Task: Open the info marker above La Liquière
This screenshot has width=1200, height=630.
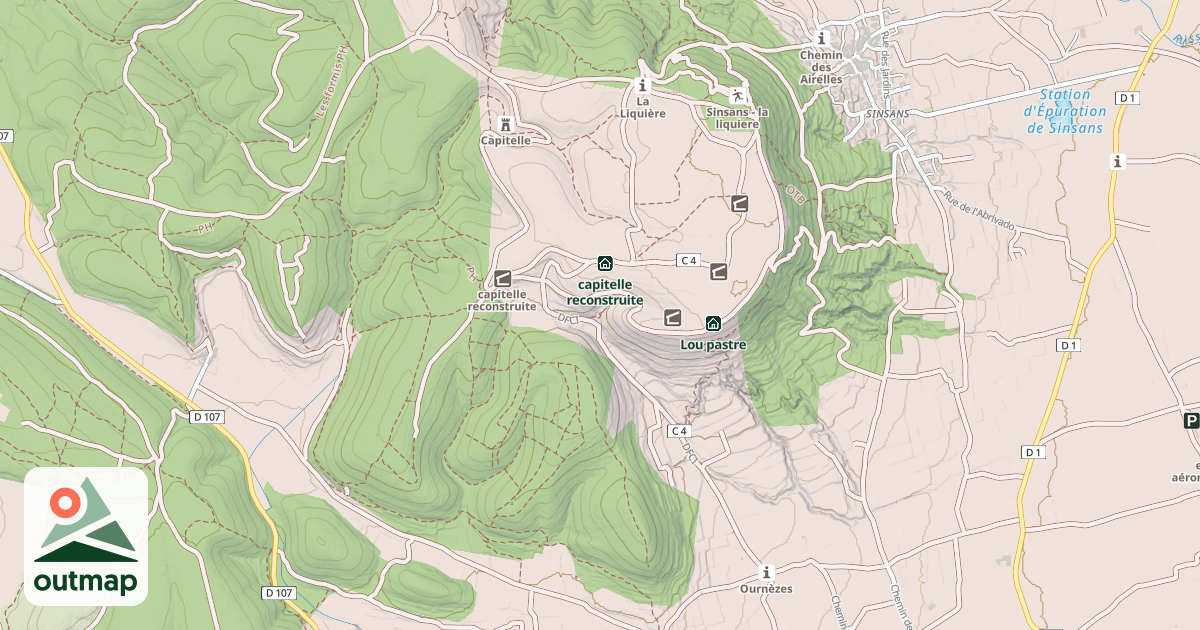Action: tap(643, 85)
